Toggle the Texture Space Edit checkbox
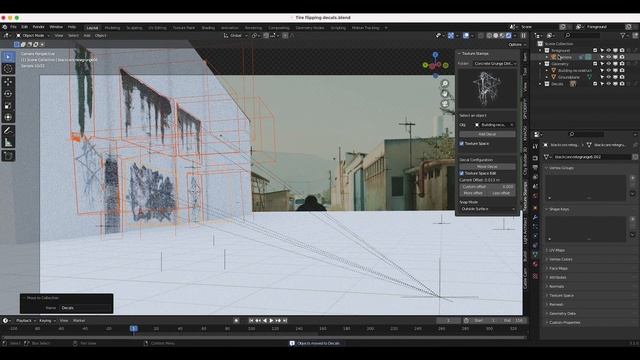640x360 pixels. click(462, 173)
